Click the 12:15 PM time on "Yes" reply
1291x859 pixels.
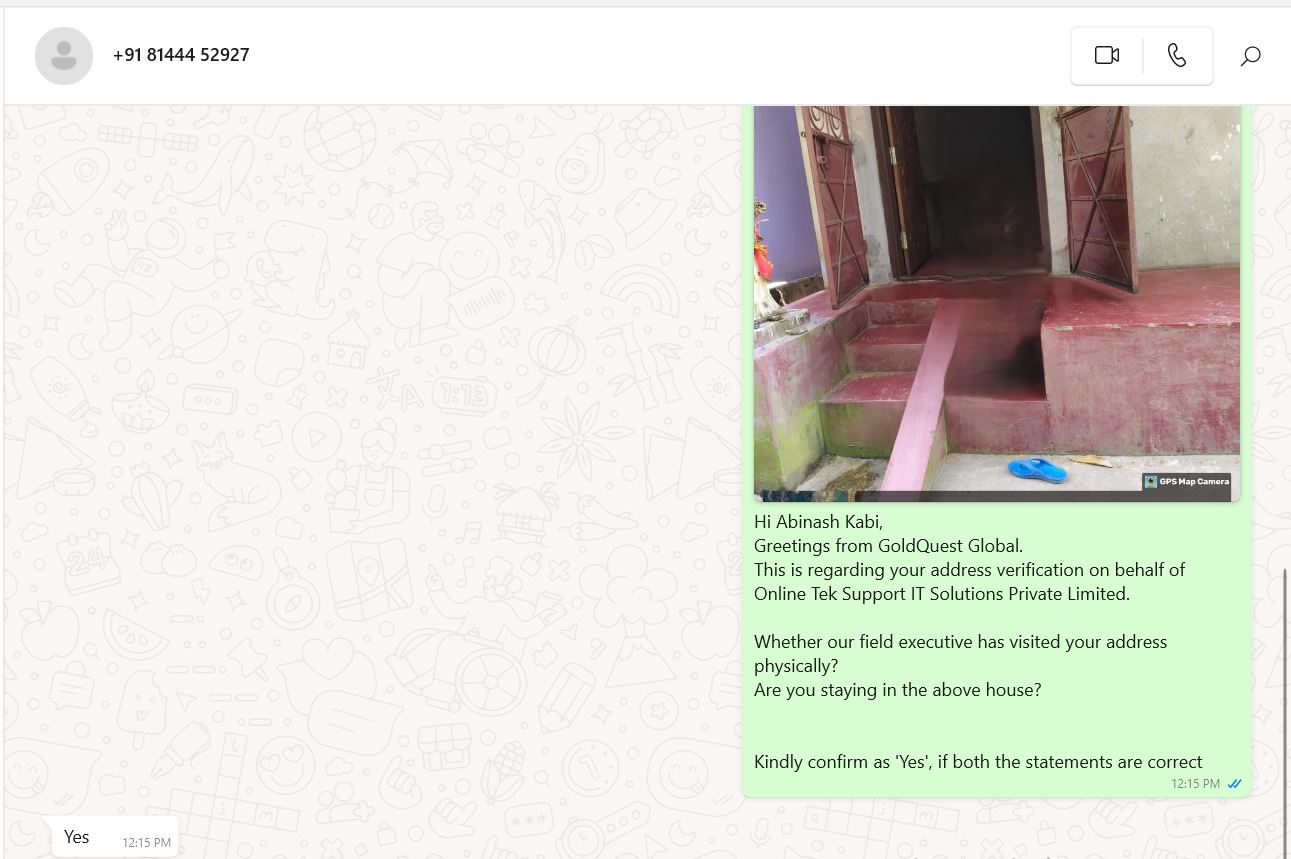coord(146,843)
